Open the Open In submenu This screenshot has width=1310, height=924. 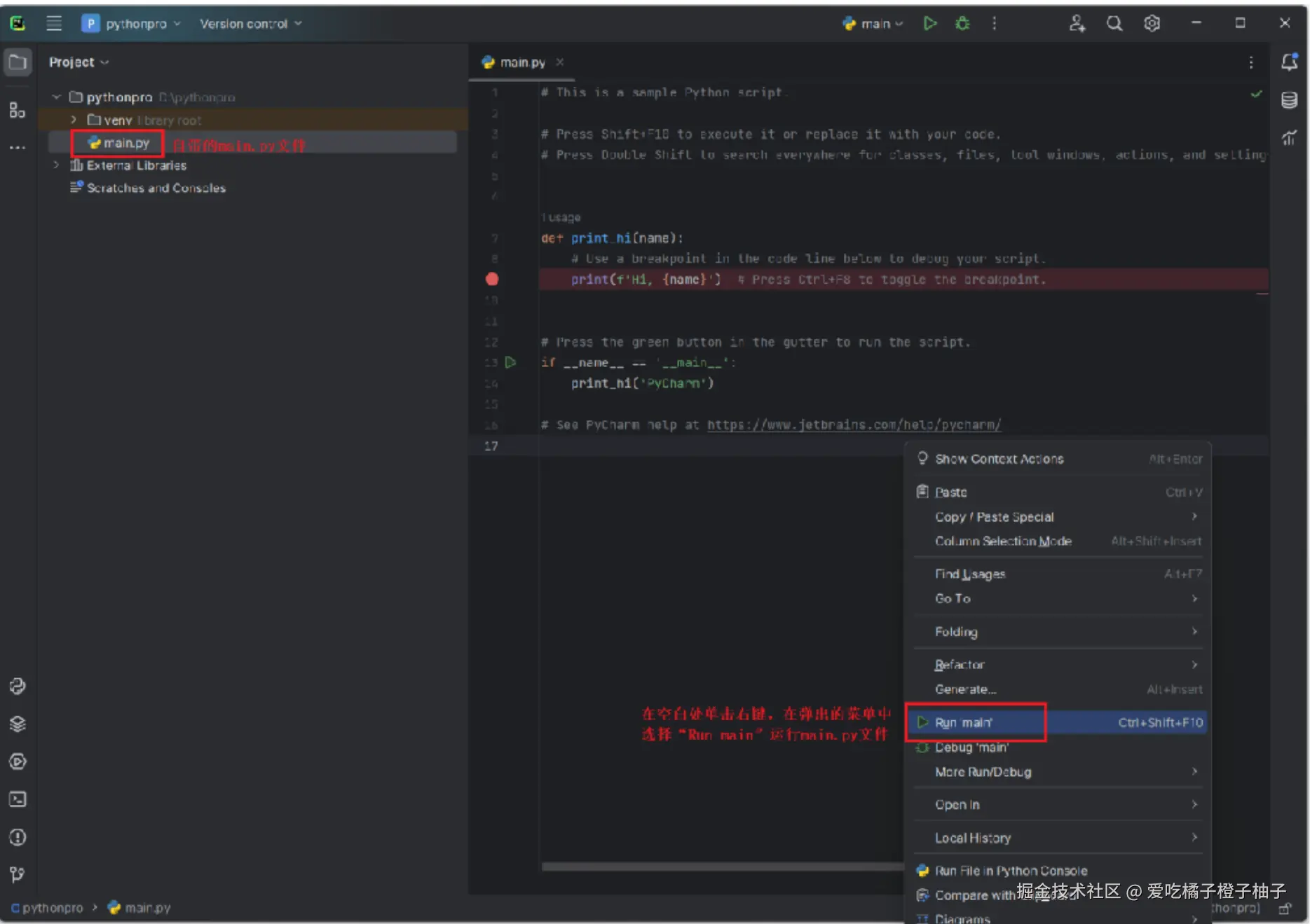[x=1058, y=805]
